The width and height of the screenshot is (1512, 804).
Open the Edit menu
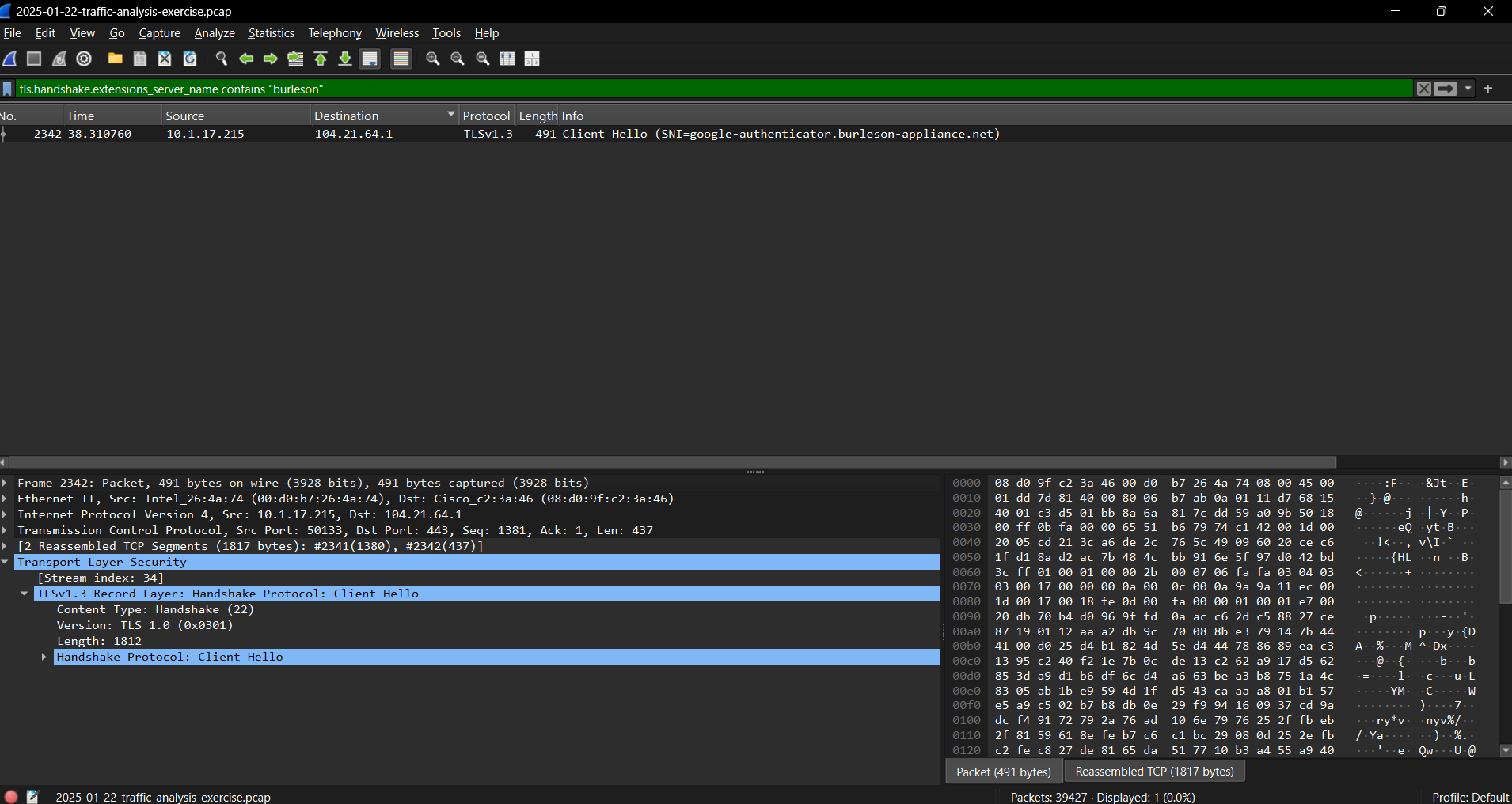(45, 33)
